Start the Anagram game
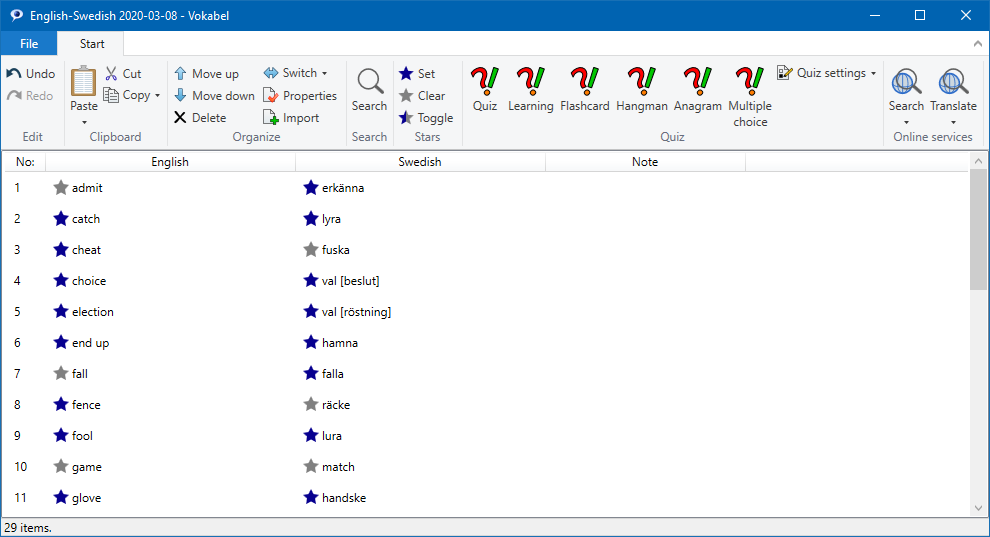The width and height of the screenshot is (990, 537). coord(698,90)
